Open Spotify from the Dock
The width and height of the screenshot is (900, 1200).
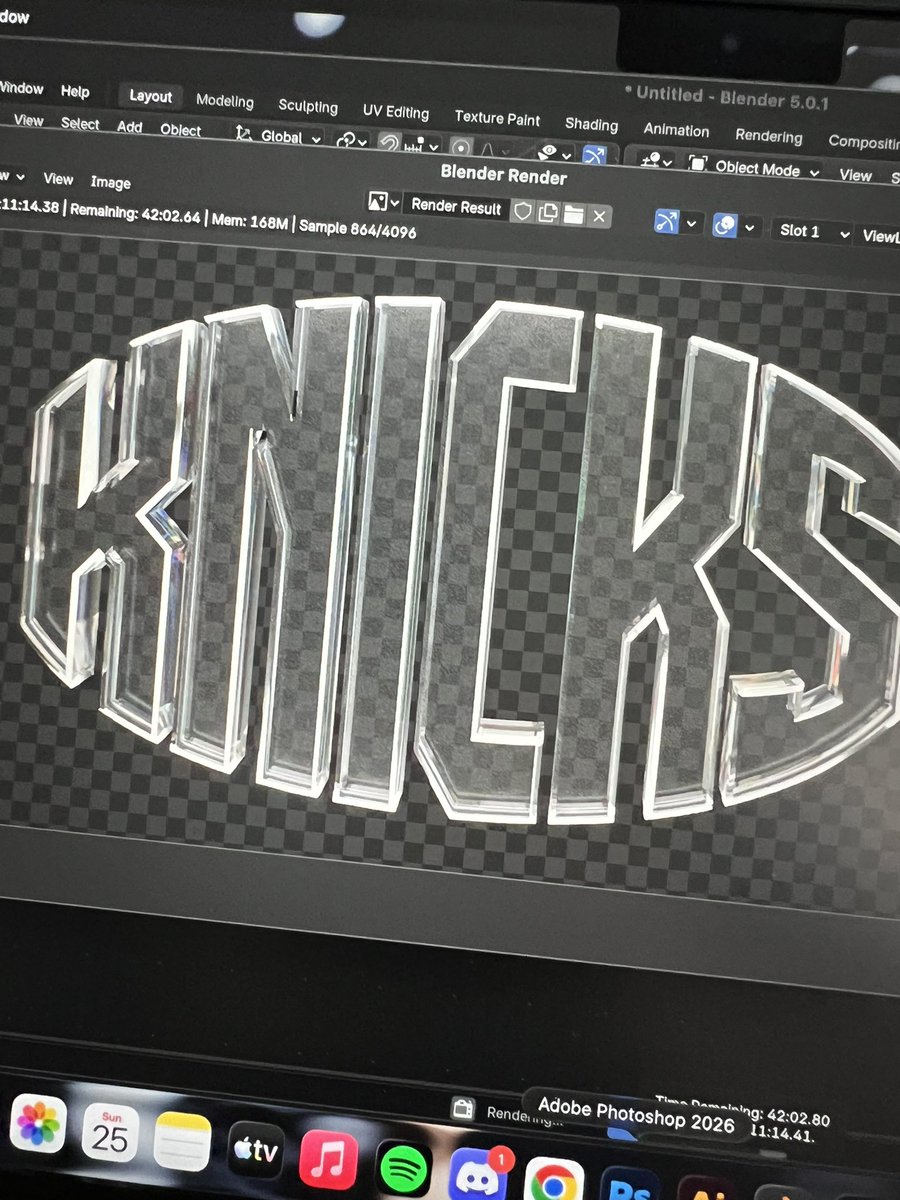point(403,1166)
